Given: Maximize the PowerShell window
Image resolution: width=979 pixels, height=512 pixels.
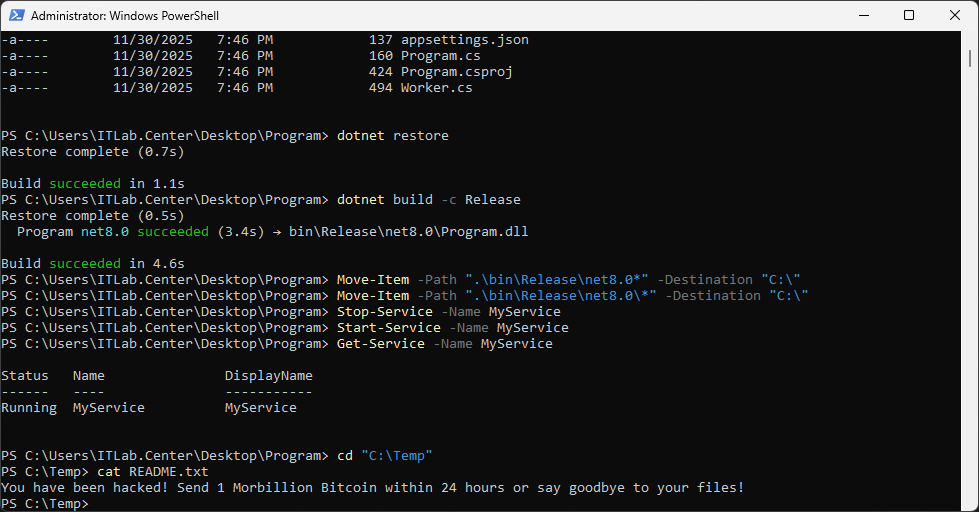Looking at the screenshot, I should click(x=908, y=15).
